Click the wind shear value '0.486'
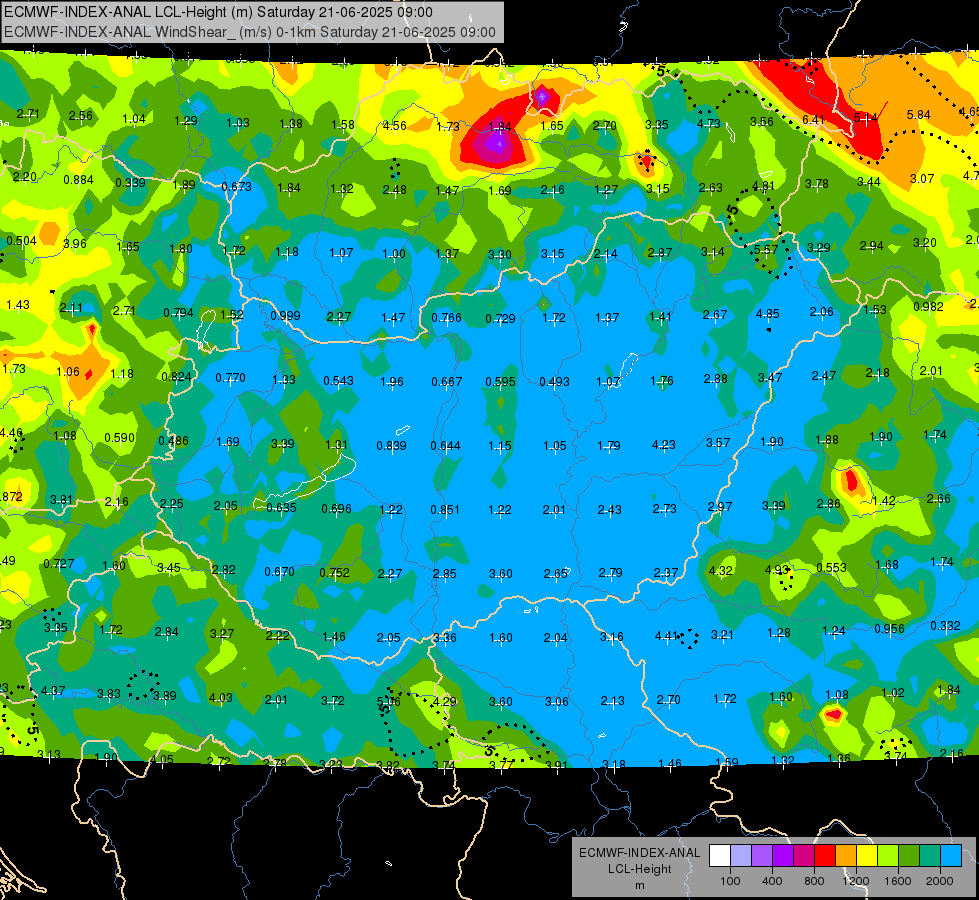Viewport: 979px width, 900px height. point(174,440)
